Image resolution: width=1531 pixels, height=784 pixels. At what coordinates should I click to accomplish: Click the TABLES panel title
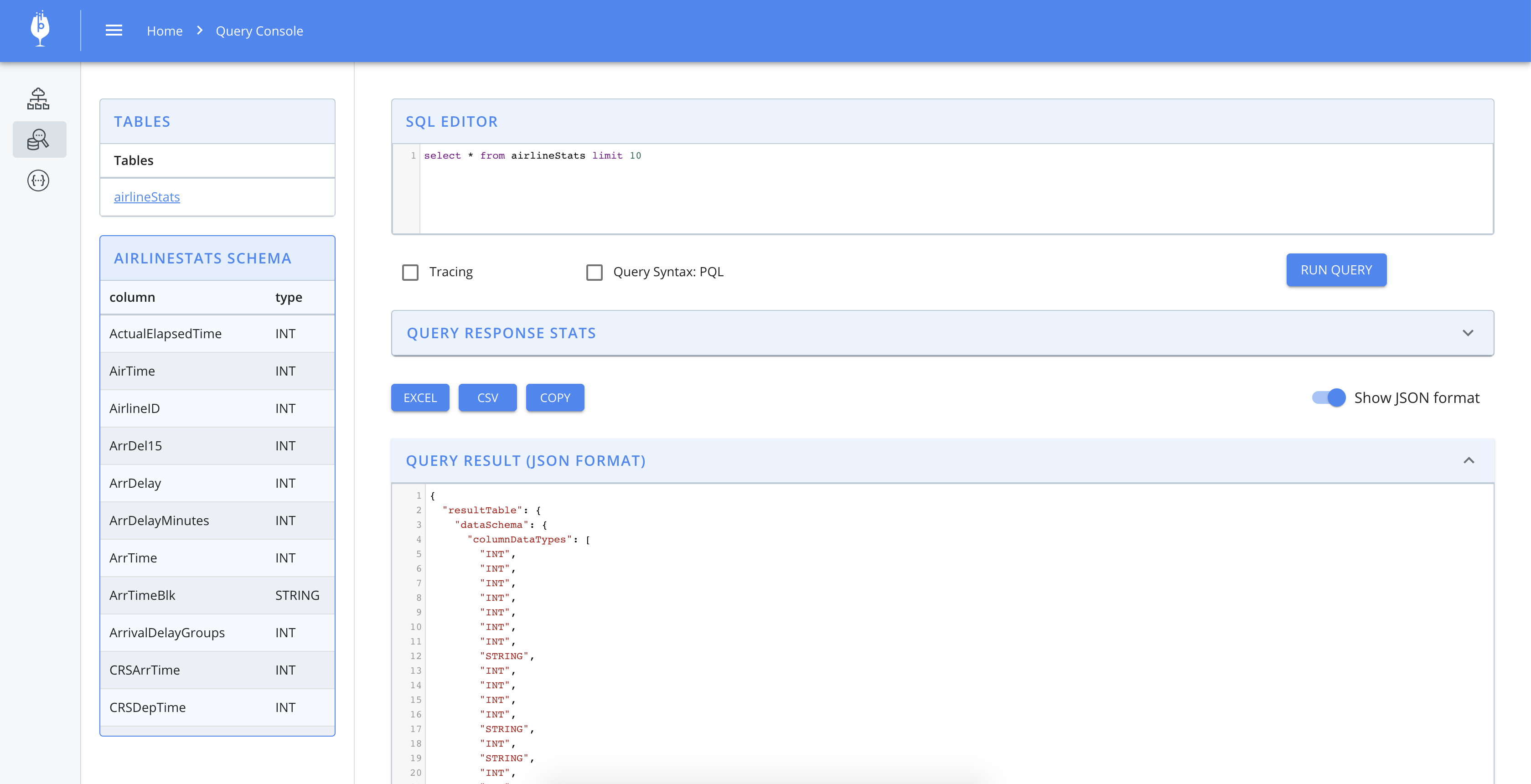[x=142, y=122]
